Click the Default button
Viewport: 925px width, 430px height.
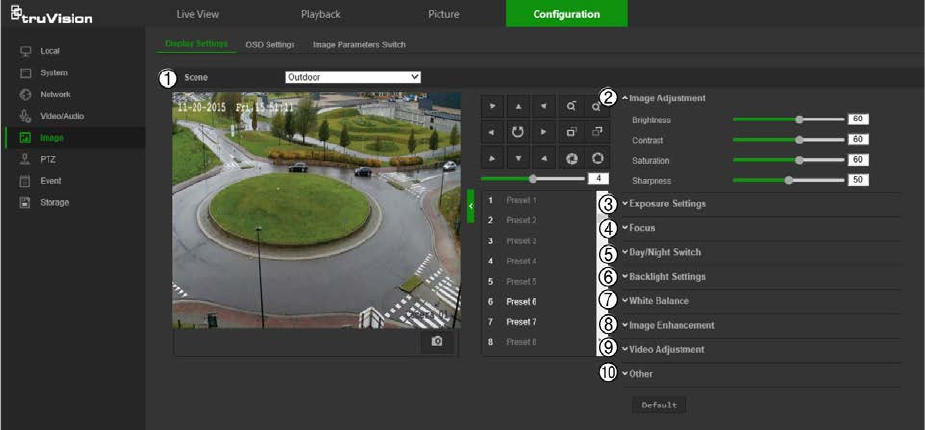[x=658, y=405]
